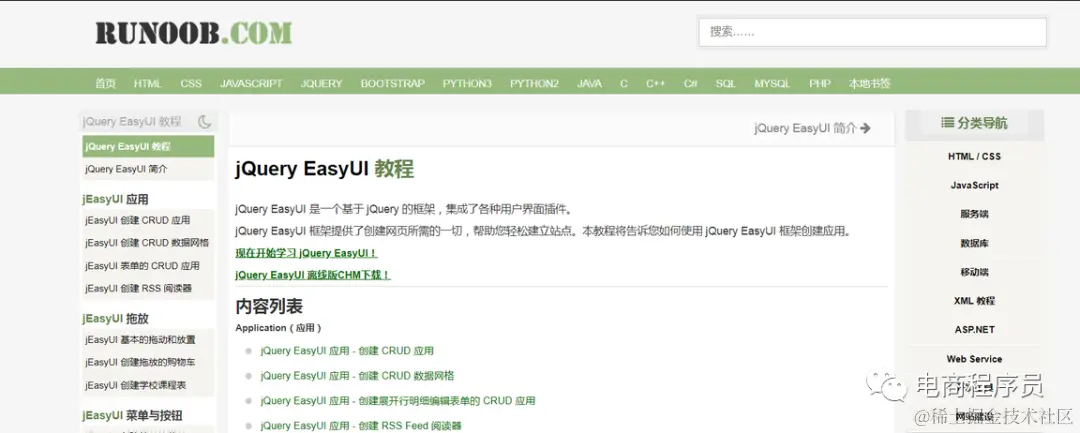Image resolution: width=1080 pixels, height=433 pixels.
Task: Select sidebar item jEasyUI 基本的拖动和放置
Action: pos(148,339)
